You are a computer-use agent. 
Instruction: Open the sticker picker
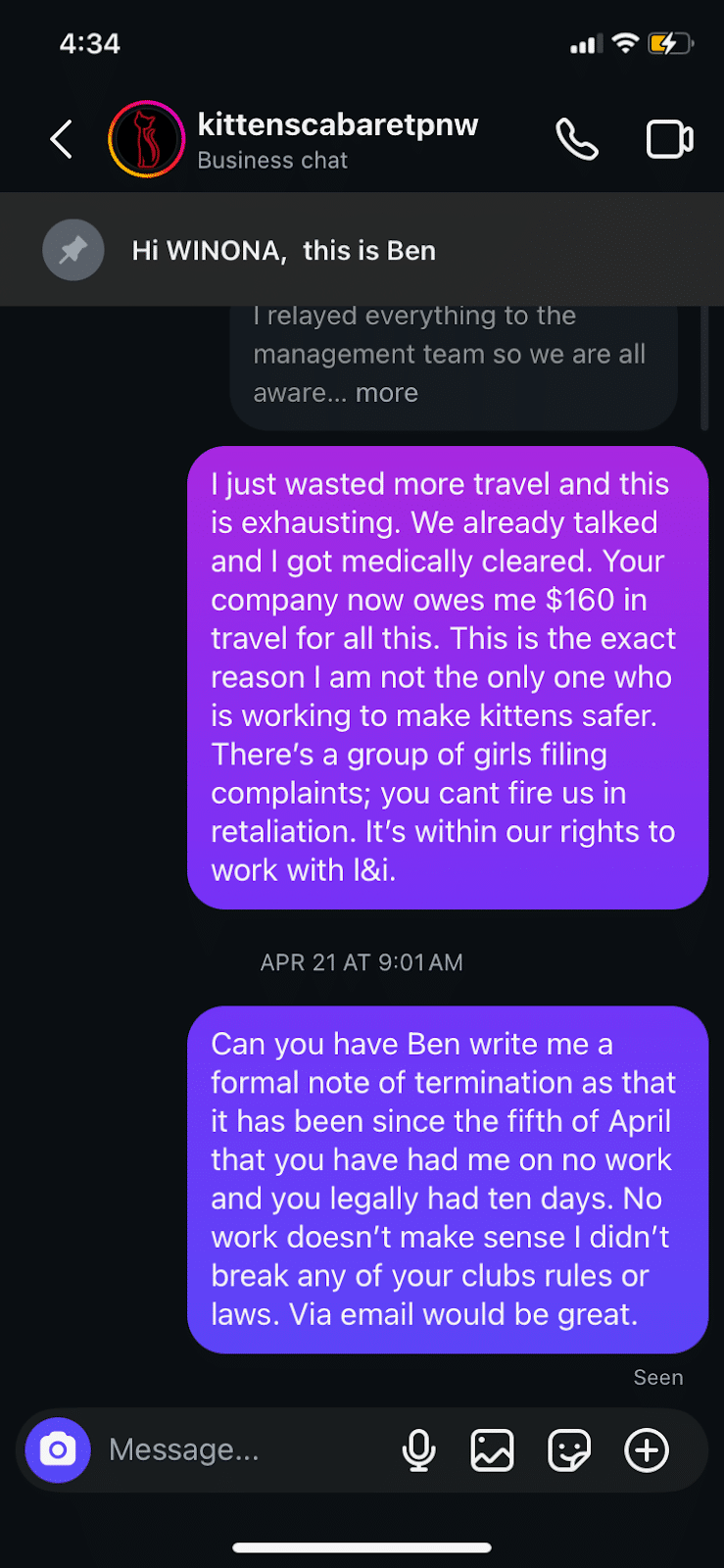pyautogui.click(x=569, y=1450)
